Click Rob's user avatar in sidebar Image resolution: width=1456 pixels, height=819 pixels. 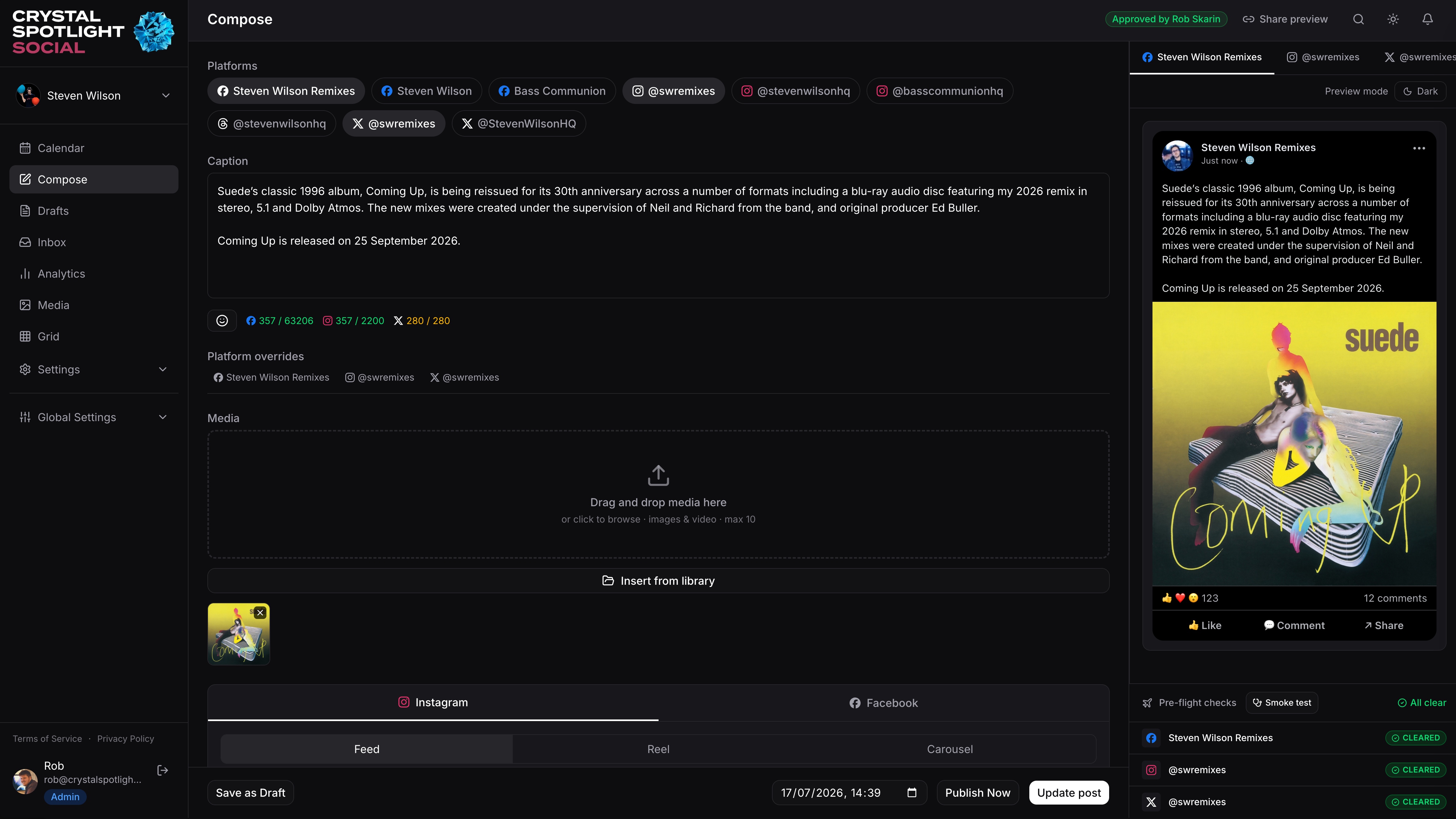point(25,781)
